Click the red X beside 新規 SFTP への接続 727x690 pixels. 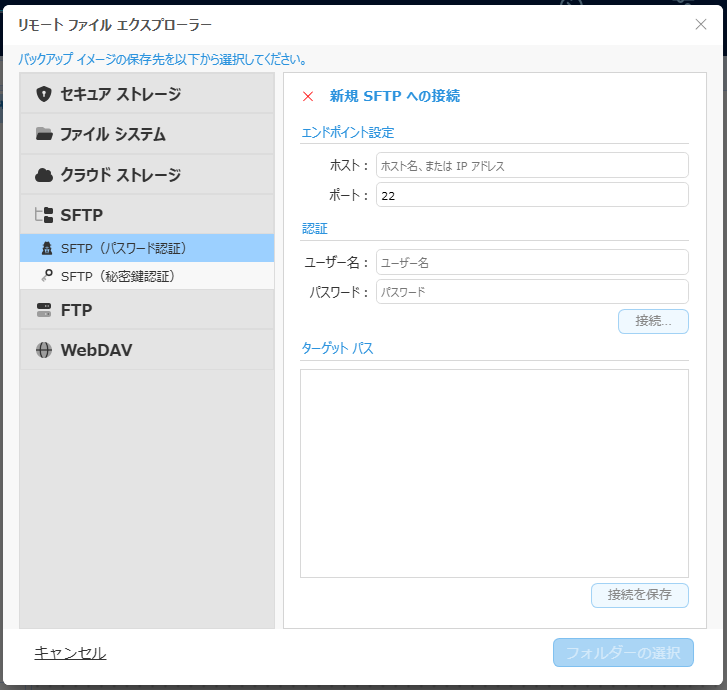pyautogui.click(x=308, y=96)
